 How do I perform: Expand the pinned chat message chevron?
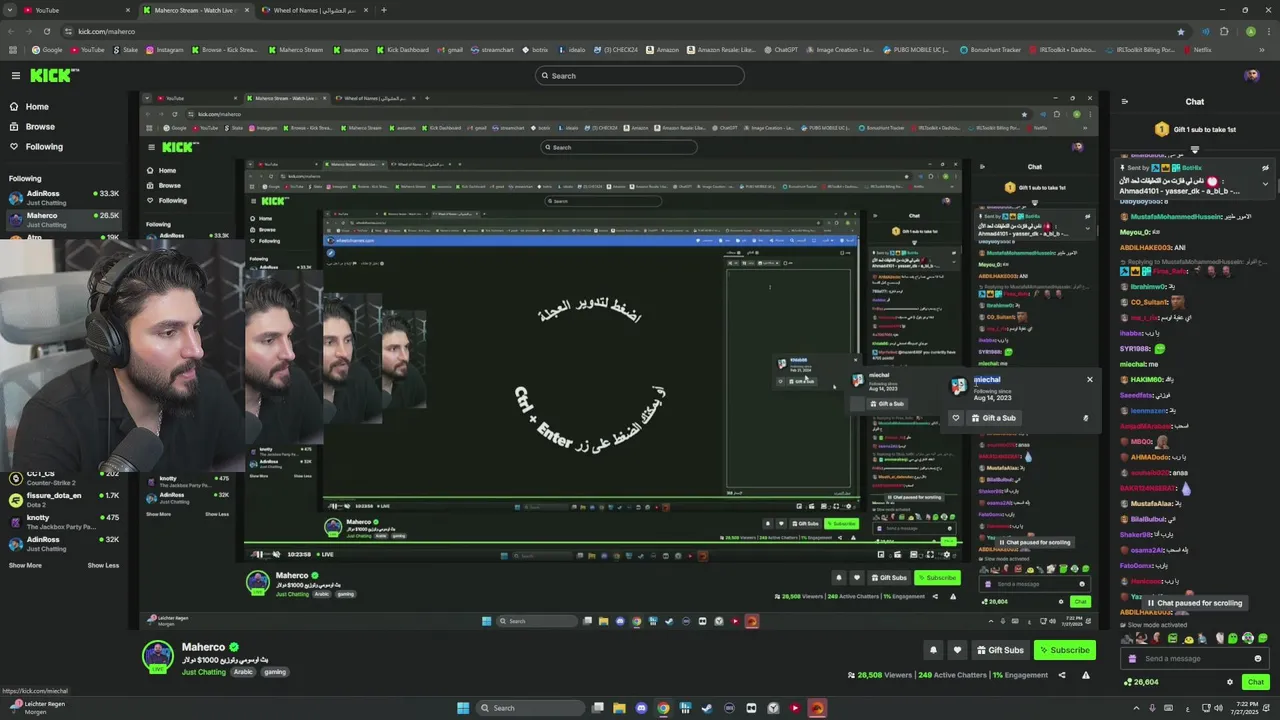point(1265,183)
